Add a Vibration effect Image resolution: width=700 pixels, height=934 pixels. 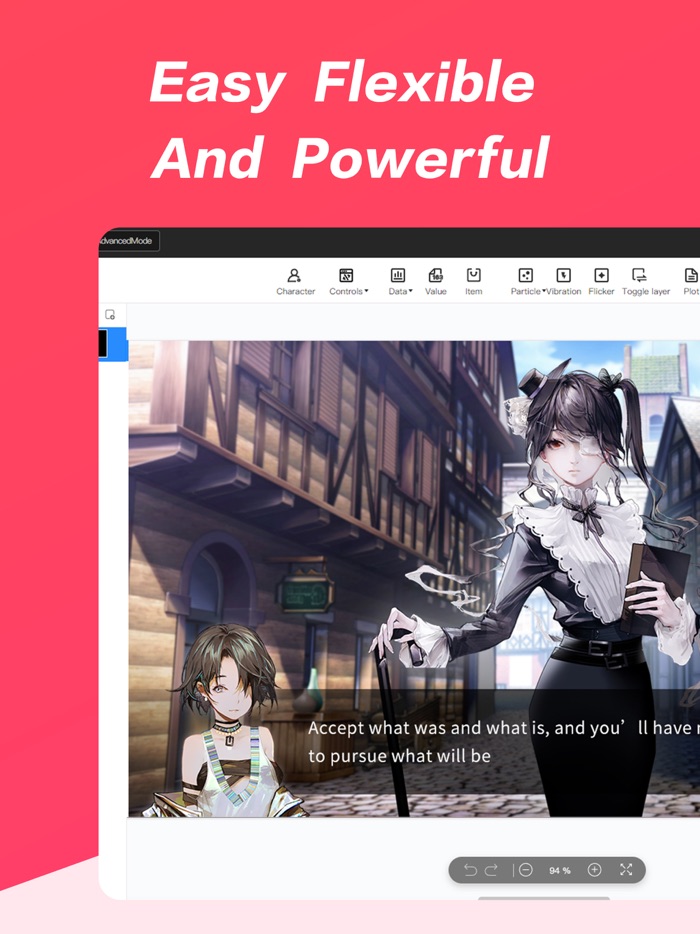[563, 281]
